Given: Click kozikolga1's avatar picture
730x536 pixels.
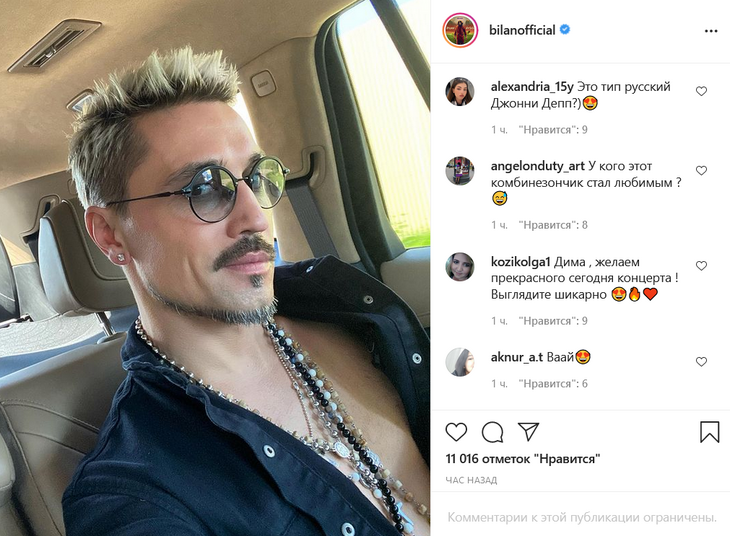Looking at the screenshot, I should pyautogui.click(x=460, y=267).
